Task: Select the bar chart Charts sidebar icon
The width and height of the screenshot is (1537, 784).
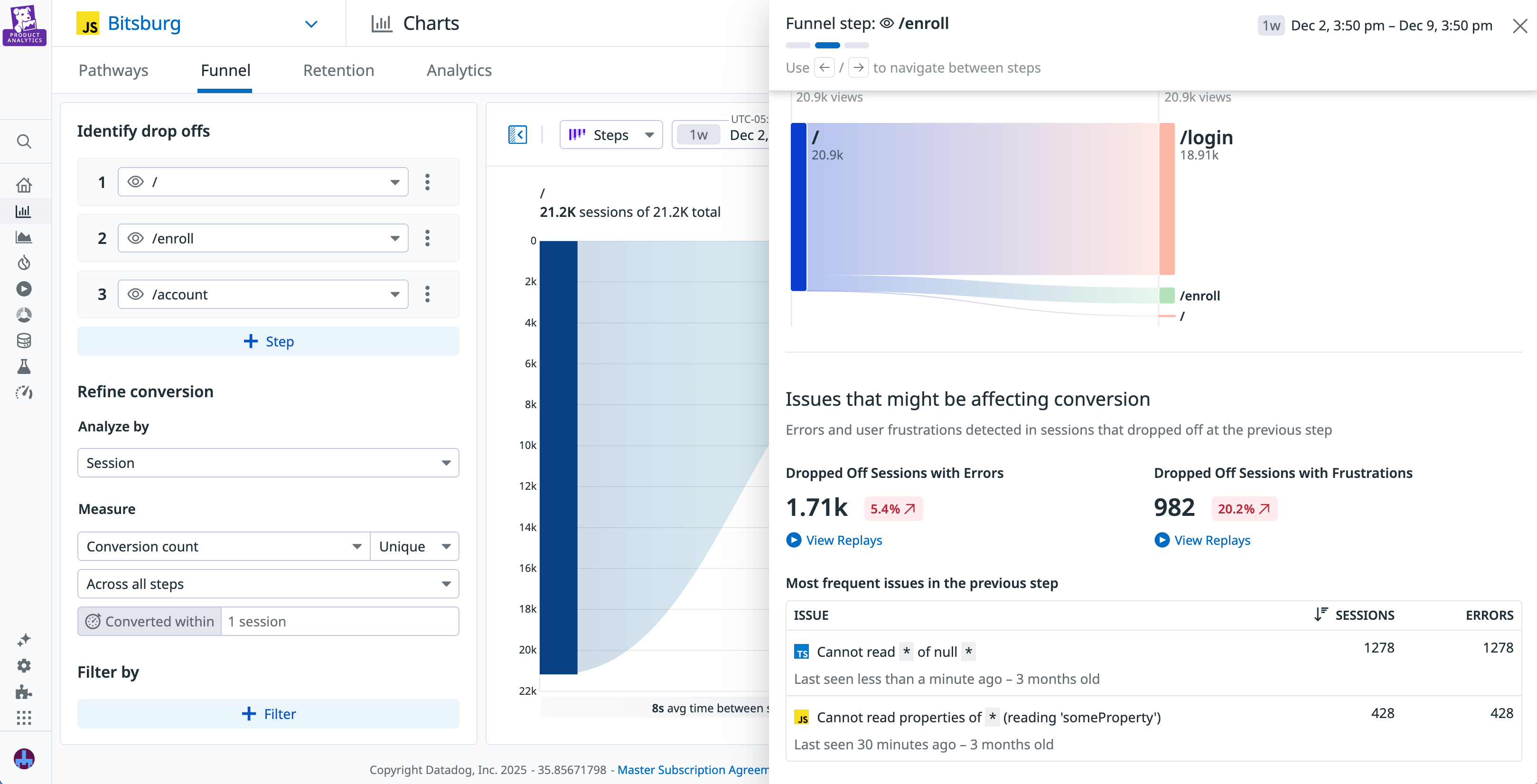Action: 24,211
